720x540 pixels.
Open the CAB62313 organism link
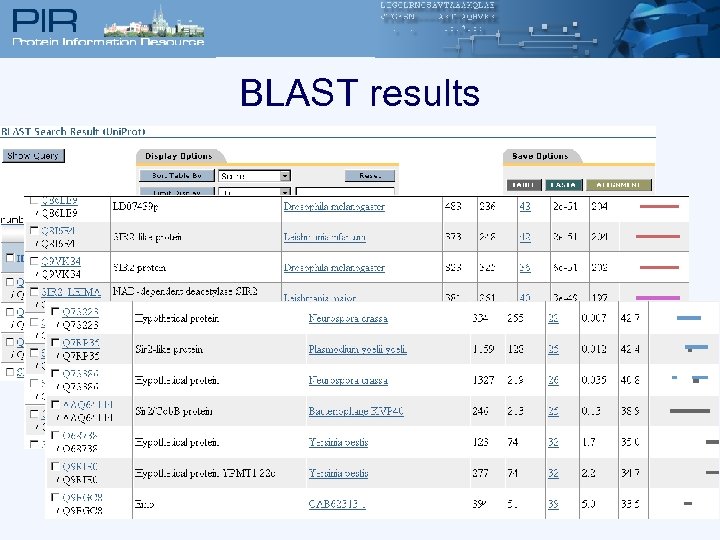click(337, 504)
